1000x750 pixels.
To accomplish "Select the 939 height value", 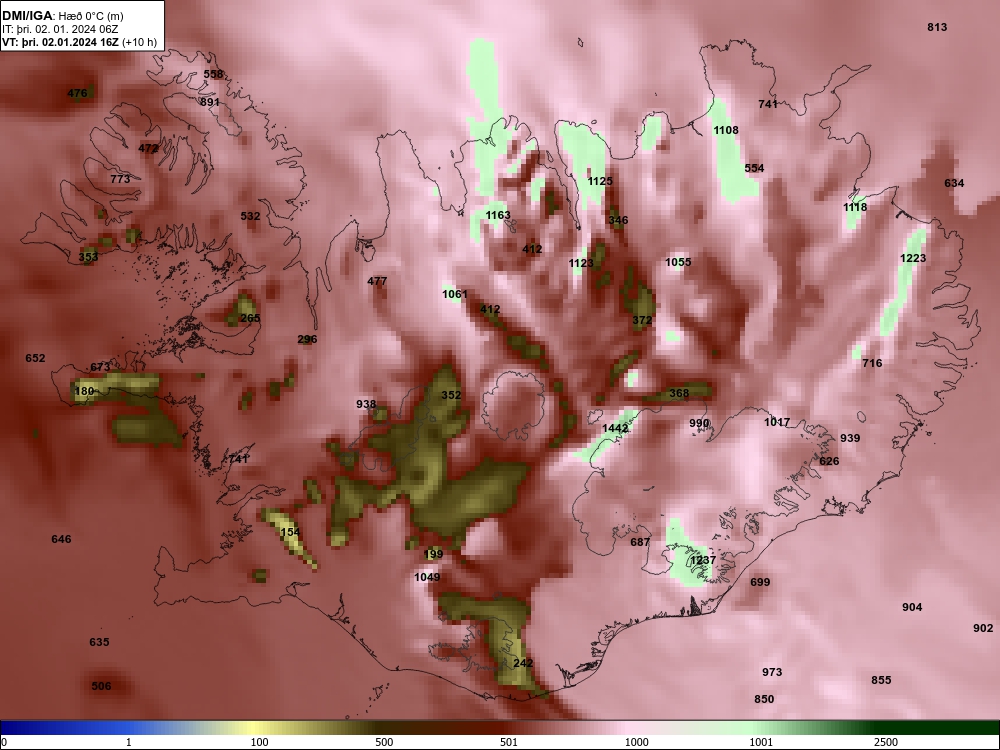I will tap(850, 438).
